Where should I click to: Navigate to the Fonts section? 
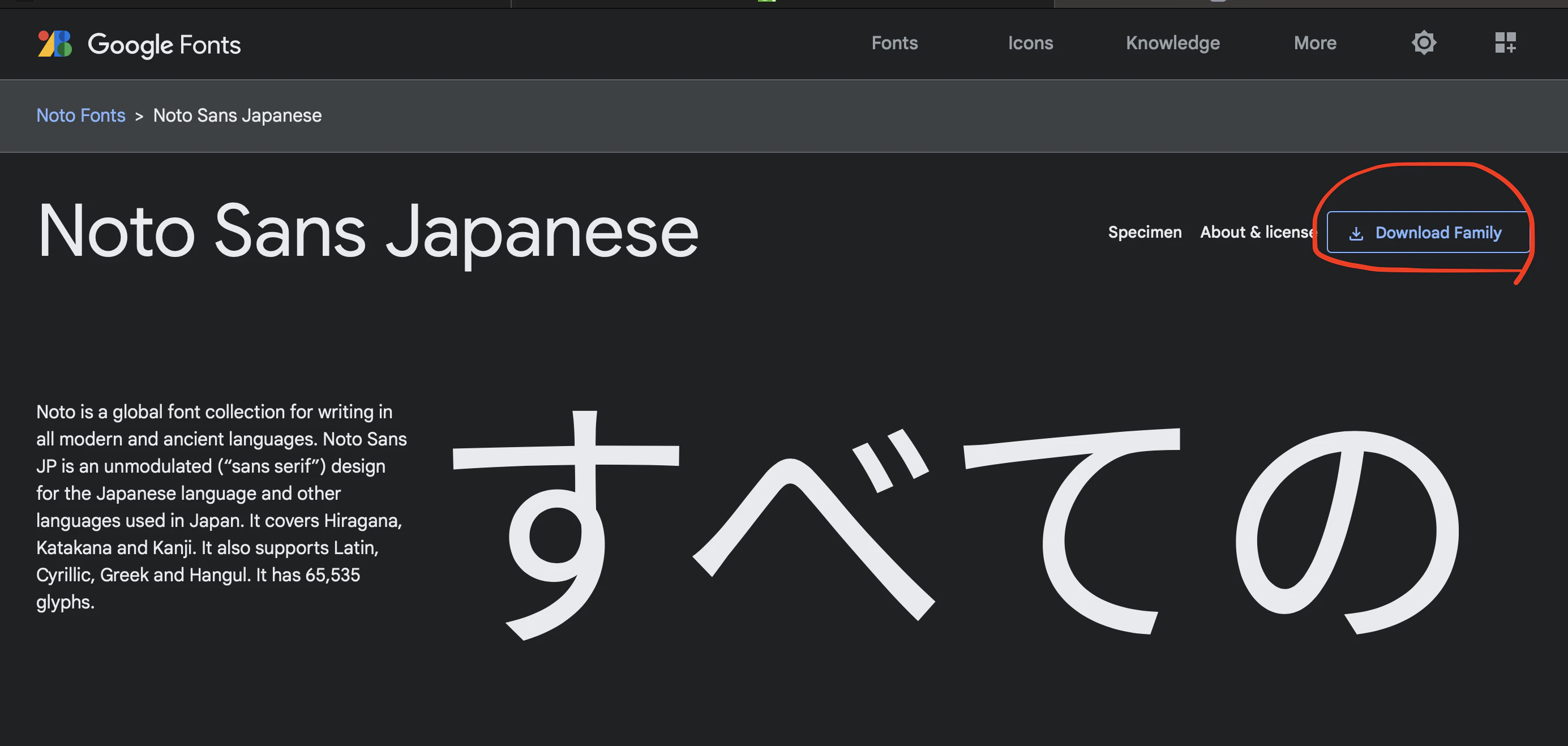[x=894, y=42]
